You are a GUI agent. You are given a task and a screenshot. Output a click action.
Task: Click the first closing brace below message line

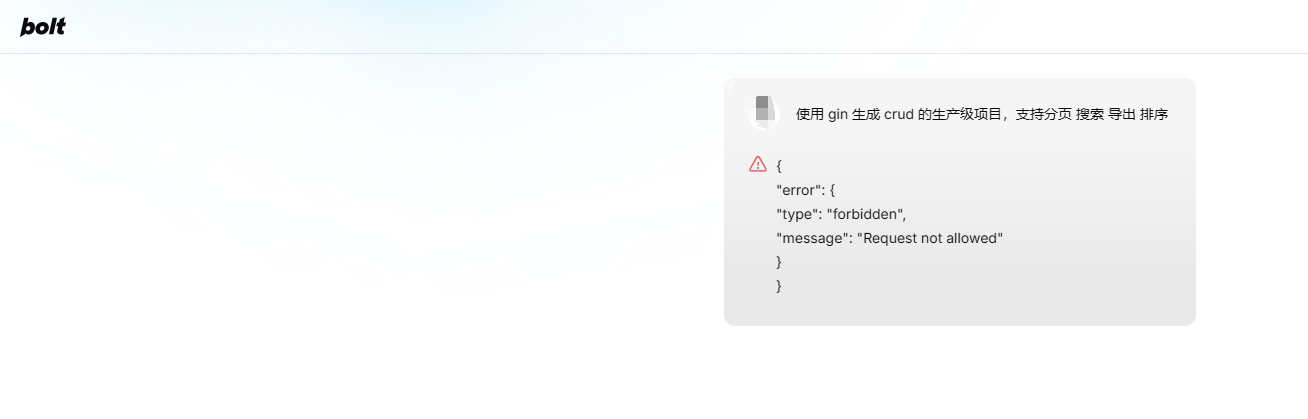point(779,262)
